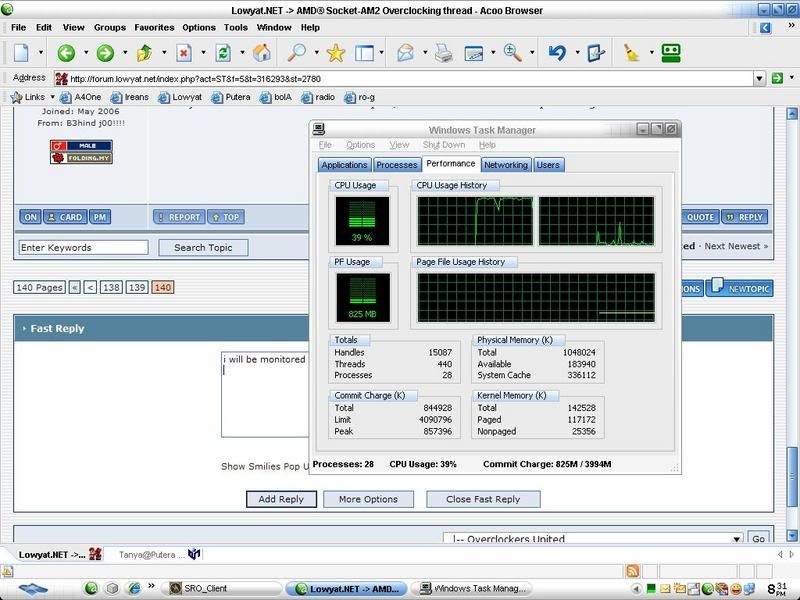800x600 pixels.
Task: Go to page 139 of the thread
Action: (x=137, y=287)
